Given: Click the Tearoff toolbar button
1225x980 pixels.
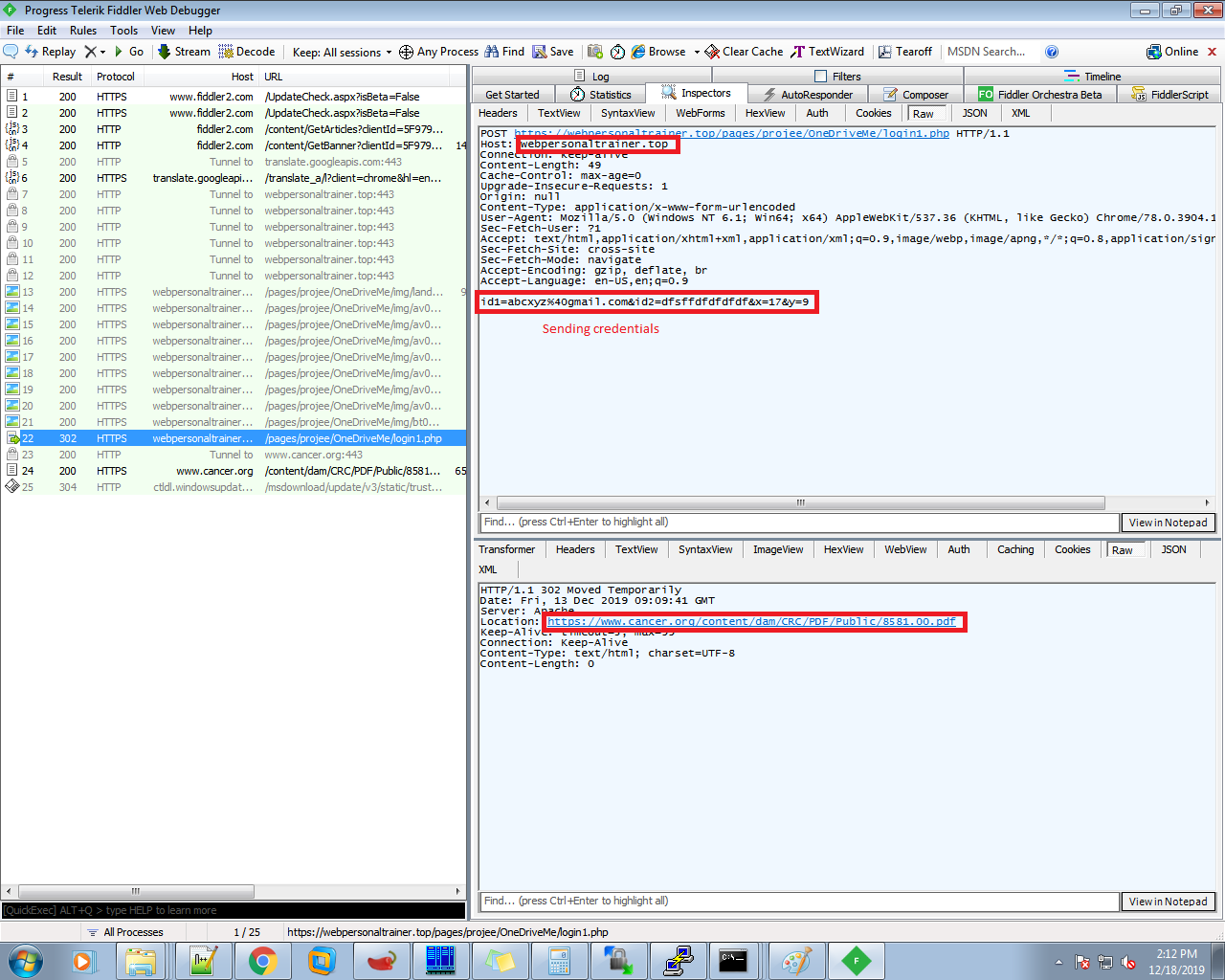Looking at the screenshot, I should 905,52.
